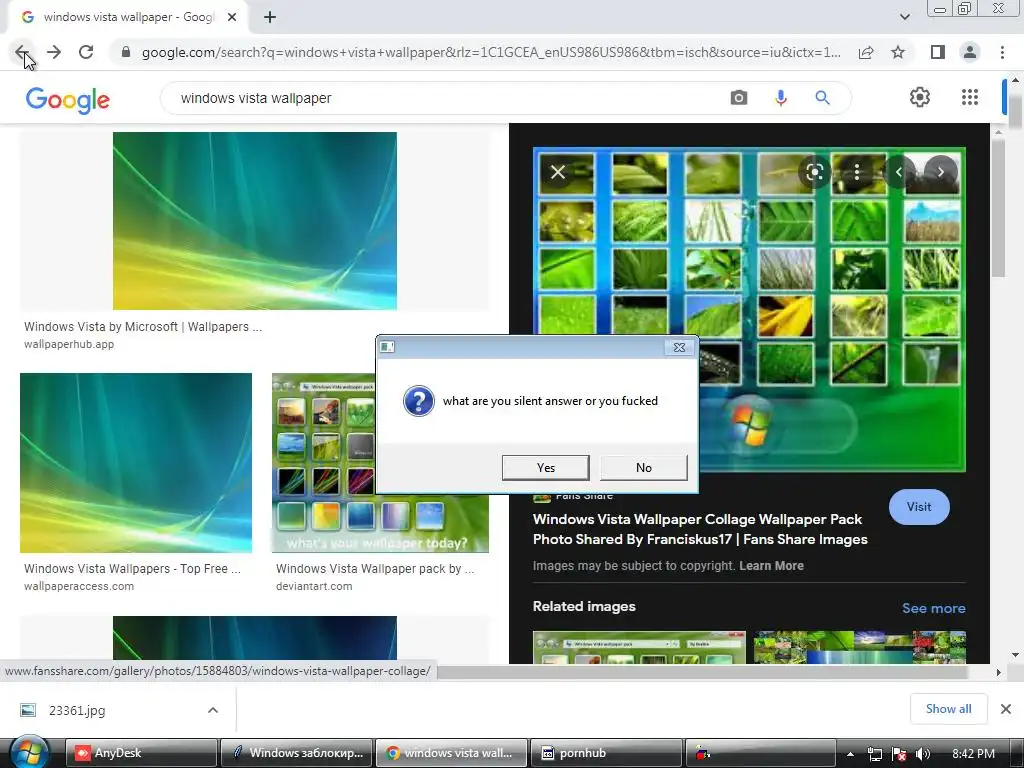The width and height of the screenshot is (1024, 768).
Task: Start voice search with the microphone icon
Action: click(780, 98)
